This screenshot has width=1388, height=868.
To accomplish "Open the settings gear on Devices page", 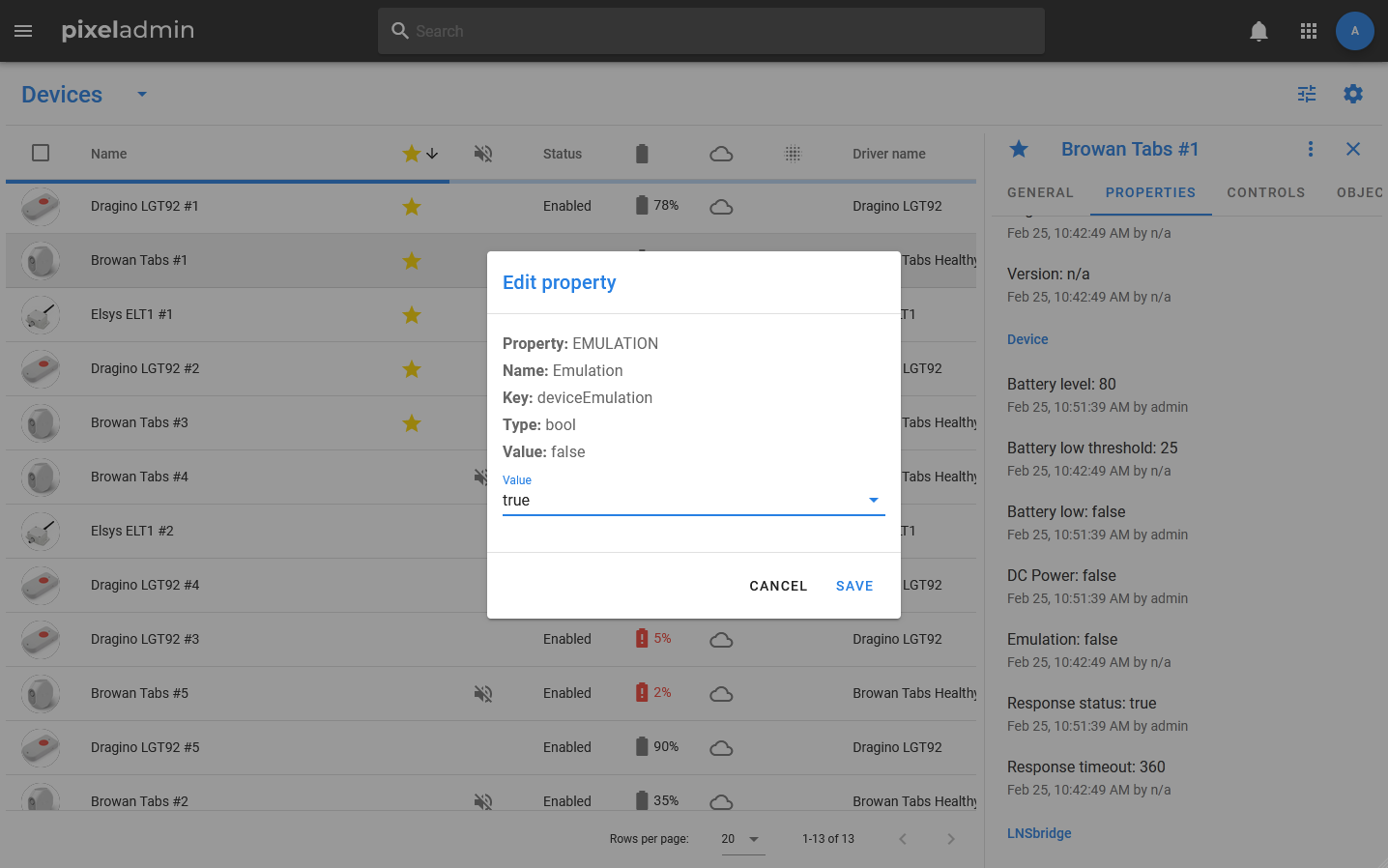I will pos(1353,94).
